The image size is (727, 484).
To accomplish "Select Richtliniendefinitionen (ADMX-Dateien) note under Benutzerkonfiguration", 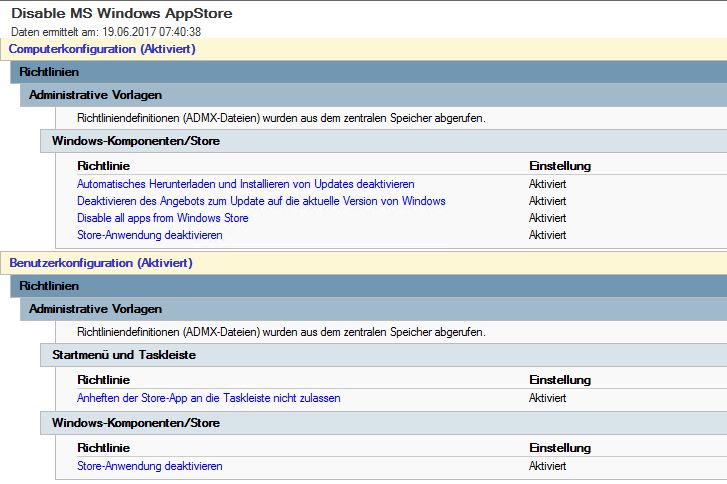I will point(281,332).
